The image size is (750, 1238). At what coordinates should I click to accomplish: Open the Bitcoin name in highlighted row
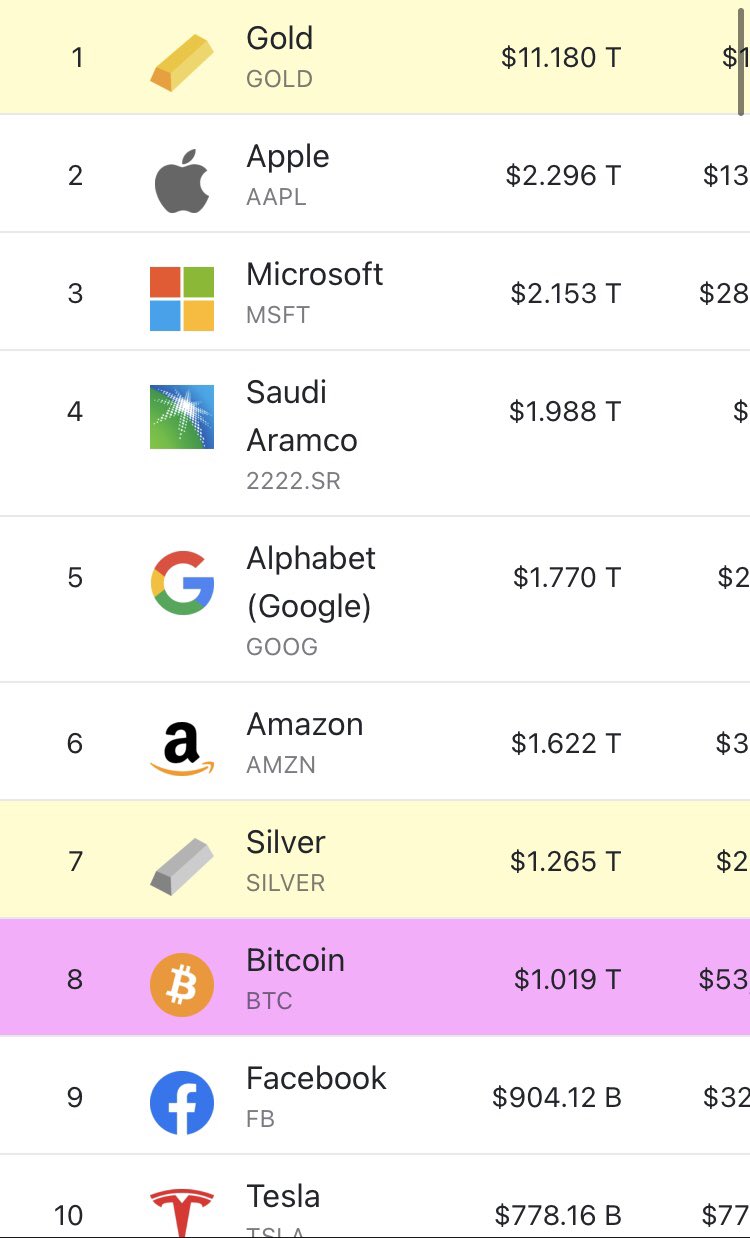pyautogui.click(x=295, y=960)
